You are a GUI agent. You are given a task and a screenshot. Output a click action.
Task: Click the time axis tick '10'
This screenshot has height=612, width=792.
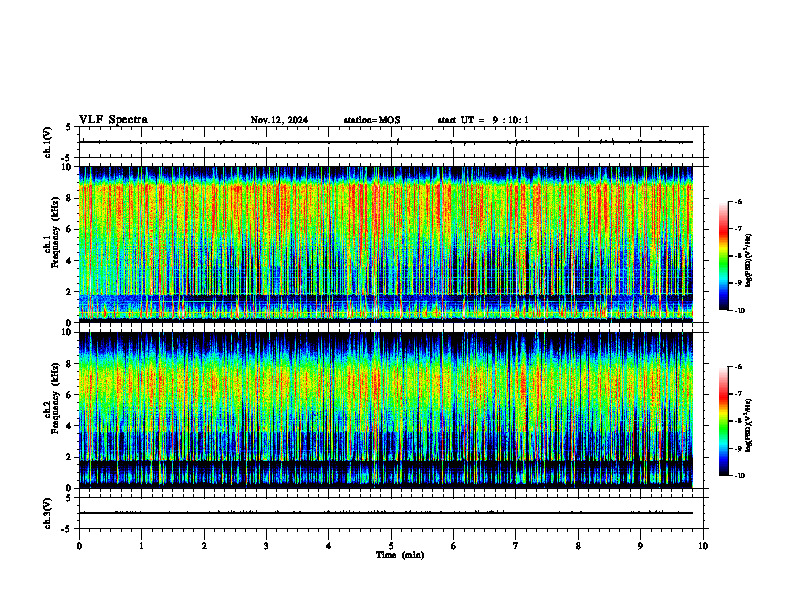(x=703, y=546)
